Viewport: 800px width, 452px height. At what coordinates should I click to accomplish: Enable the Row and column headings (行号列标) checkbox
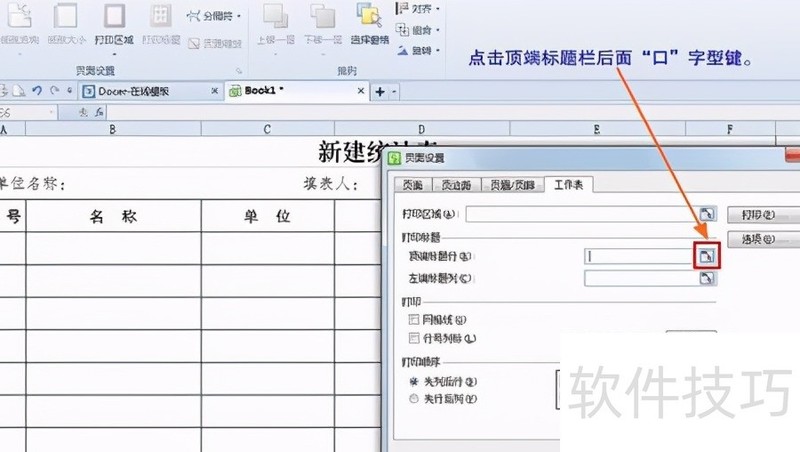click(414, 338)
